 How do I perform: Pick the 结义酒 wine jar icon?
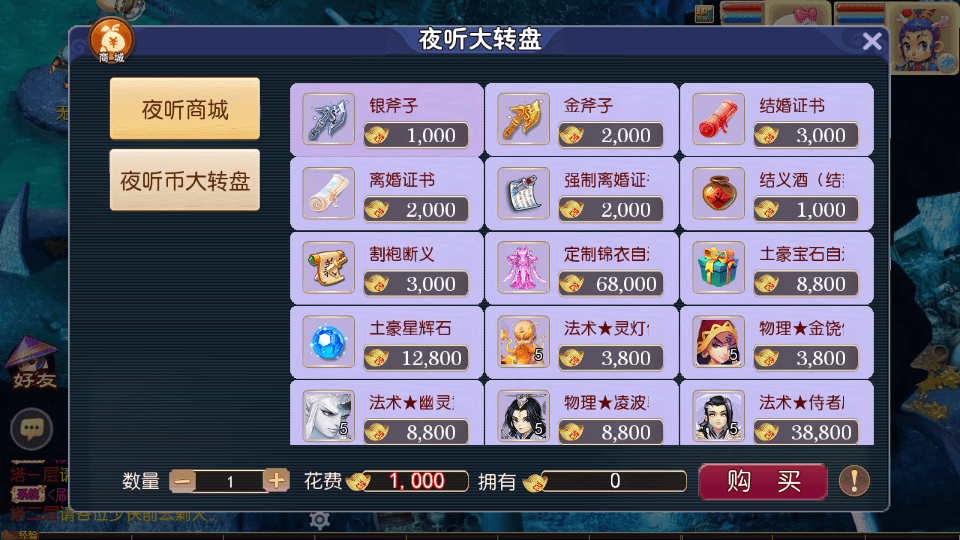(718, 193)
